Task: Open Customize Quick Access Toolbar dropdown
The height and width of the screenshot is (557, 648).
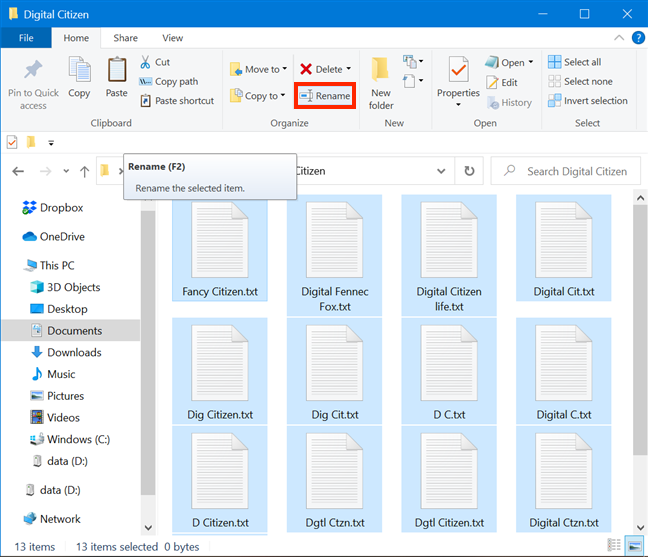Action: click(x=51, y=143)
